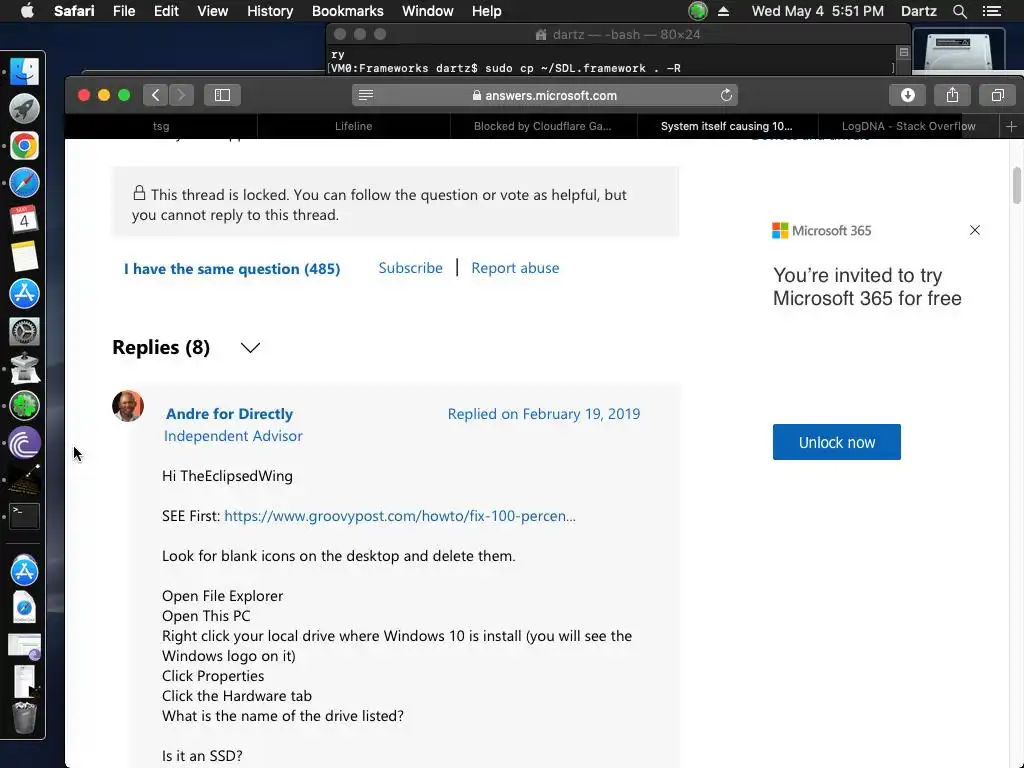Reload the answers.microsoft.com page
Viewport: 1024px width, 768px height.
click(x=726, y=95)
